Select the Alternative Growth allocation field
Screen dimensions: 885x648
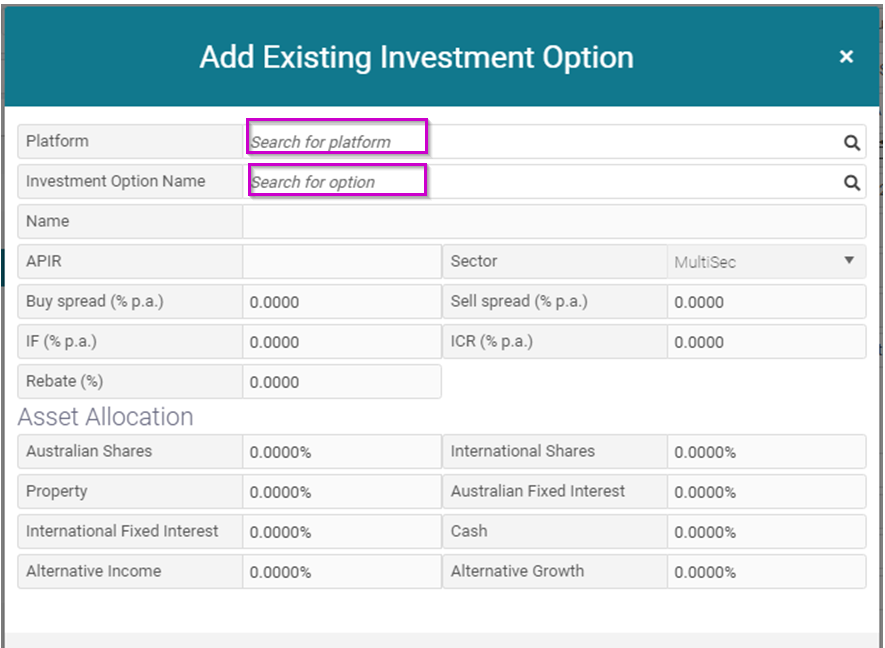tap(765, 572)
